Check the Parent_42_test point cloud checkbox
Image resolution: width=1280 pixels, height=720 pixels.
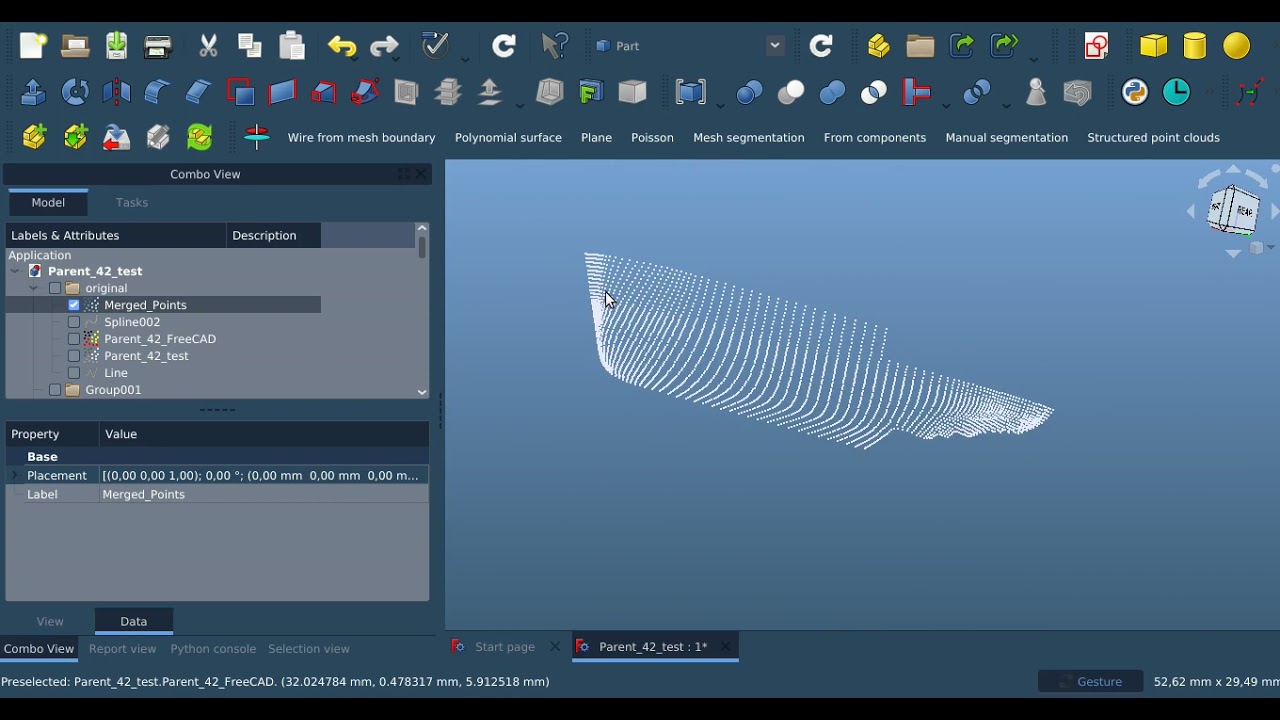point(74,356)
